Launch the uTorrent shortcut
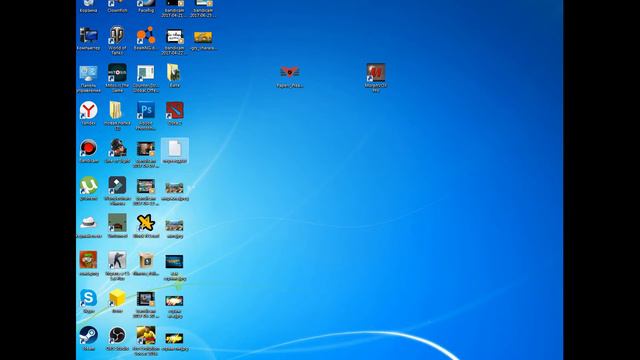The image size is (640, 360). 89,186
